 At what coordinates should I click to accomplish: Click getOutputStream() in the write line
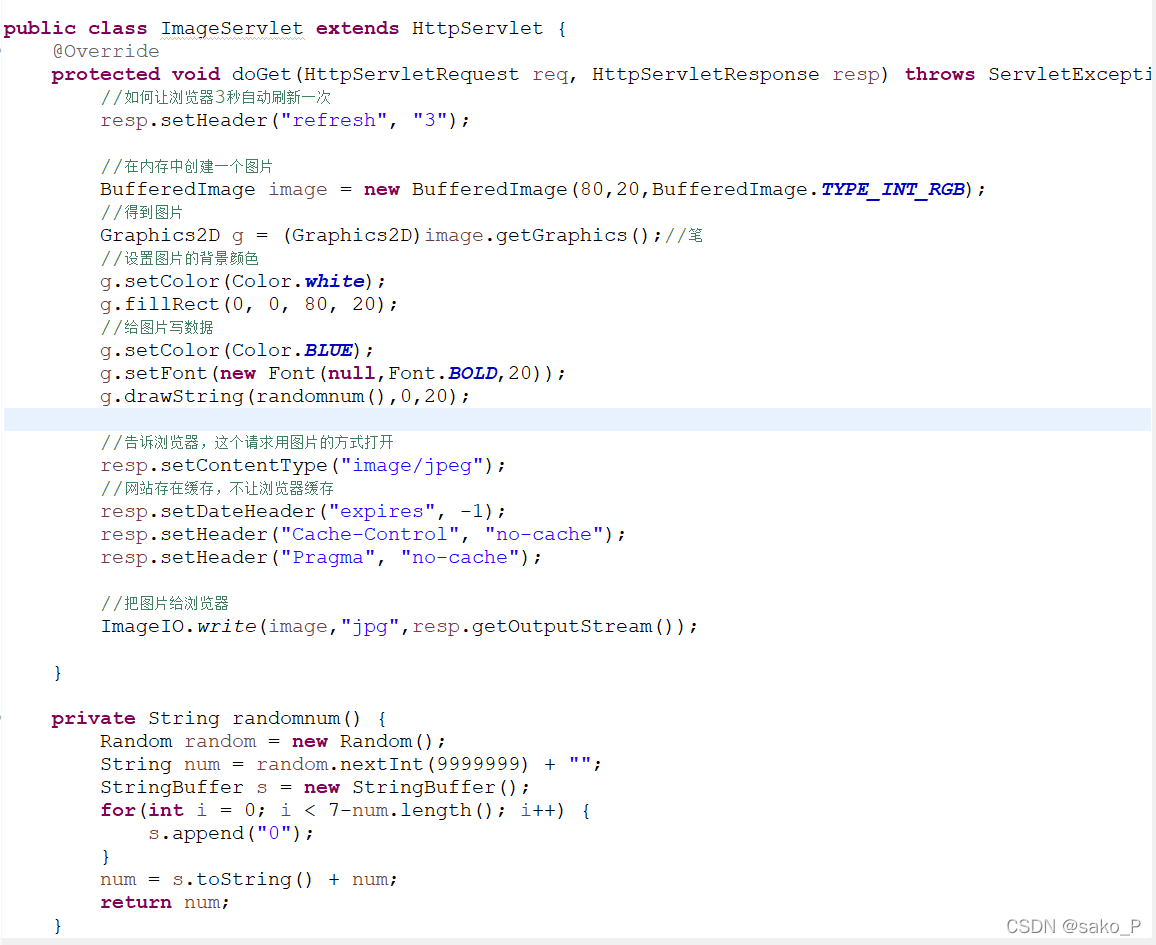pyautogui.click(x=572, y=627)
